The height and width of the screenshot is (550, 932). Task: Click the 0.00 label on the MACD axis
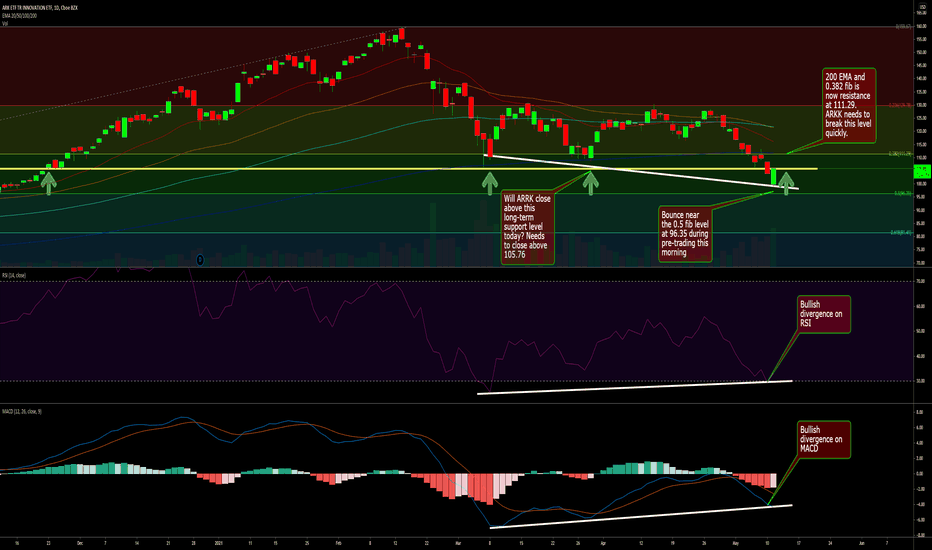pos(920,474)
